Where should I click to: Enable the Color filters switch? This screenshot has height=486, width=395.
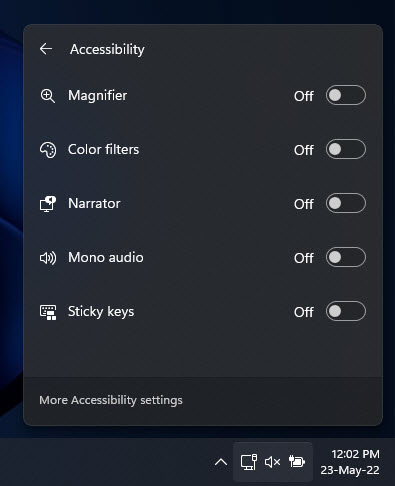coord(346,149)
